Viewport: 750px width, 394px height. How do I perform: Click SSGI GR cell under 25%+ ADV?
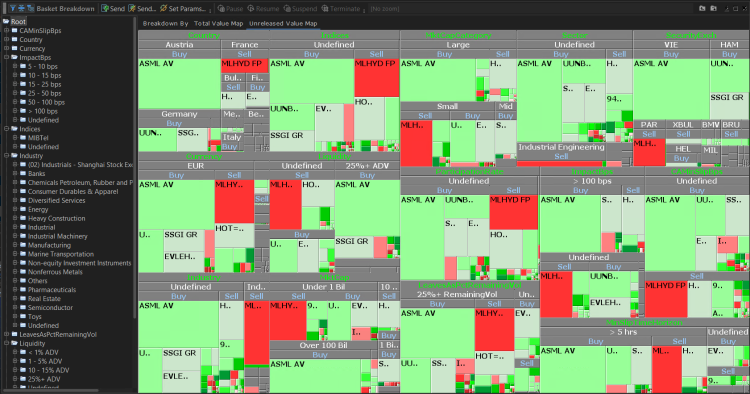coord(353,247)
